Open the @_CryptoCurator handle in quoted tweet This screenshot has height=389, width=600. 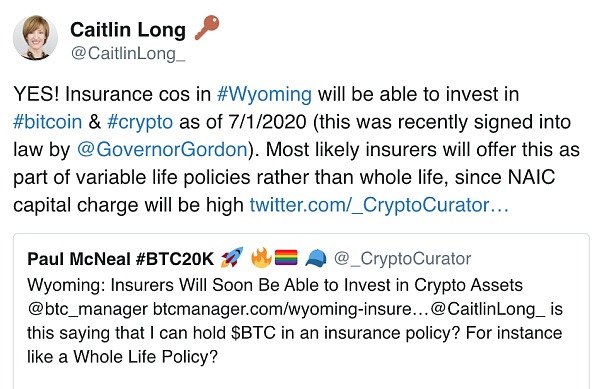403,259
